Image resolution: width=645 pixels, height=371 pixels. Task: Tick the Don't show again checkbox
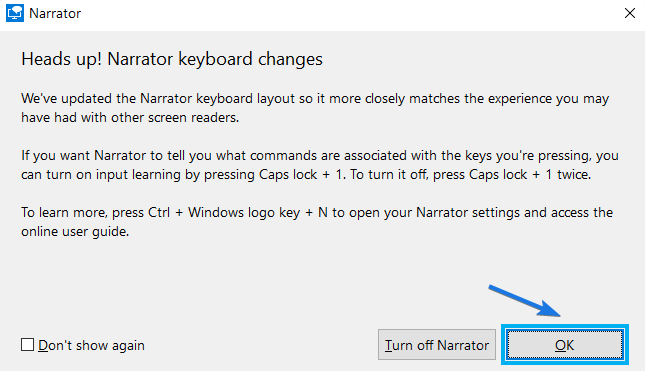coord(28,345)
